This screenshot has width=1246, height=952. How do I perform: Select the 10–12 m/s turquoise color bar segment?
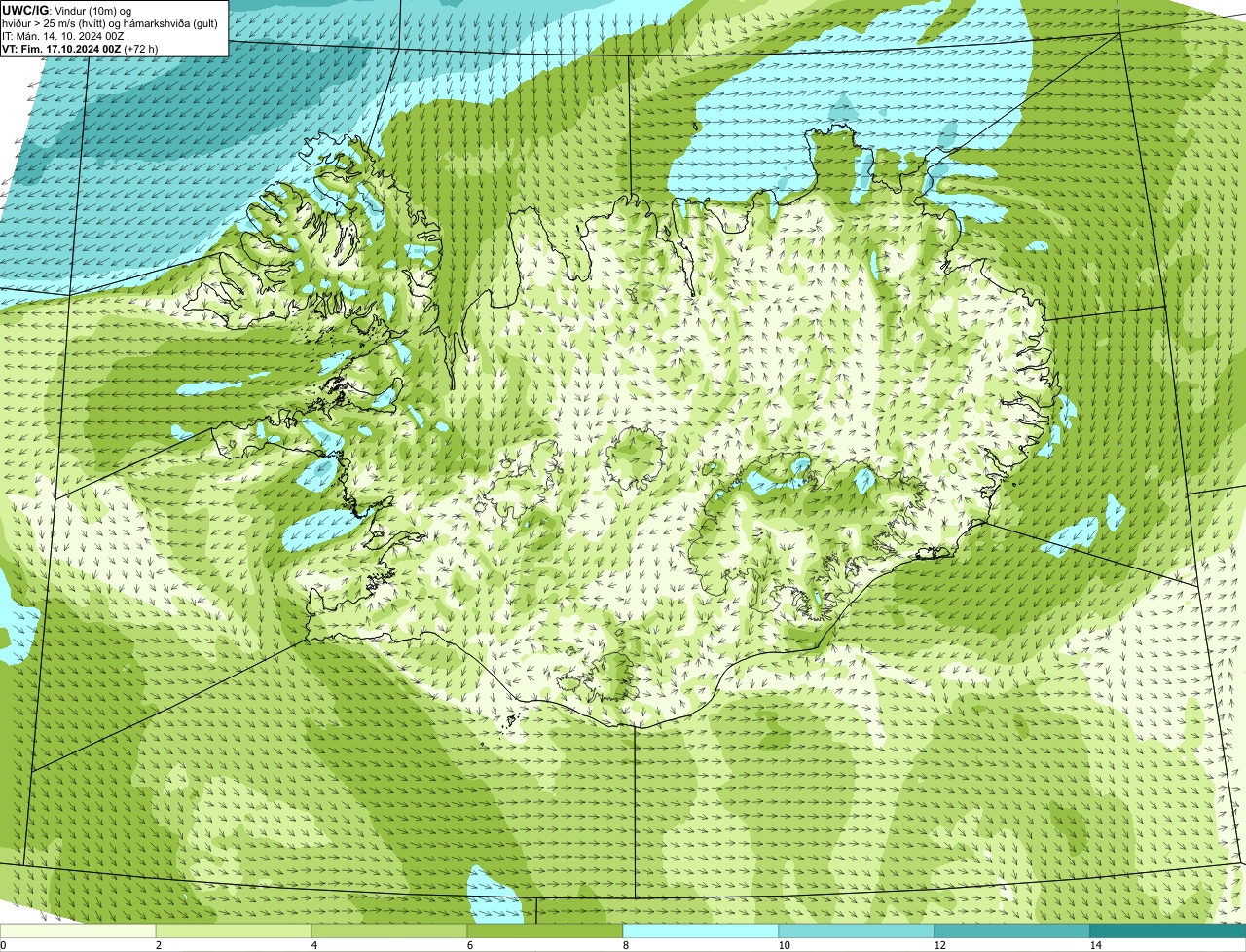click(857, 931)
